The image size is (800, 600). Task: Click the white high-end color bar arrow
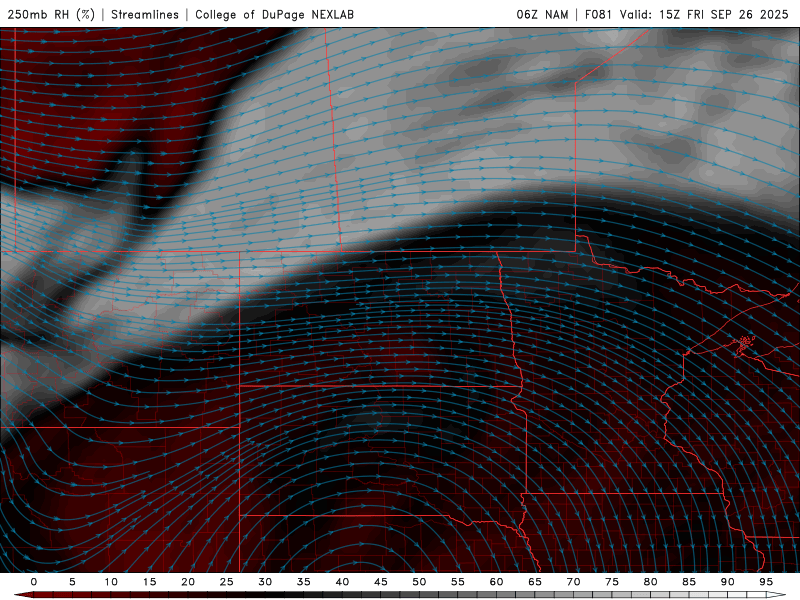[x=777, y=595]
